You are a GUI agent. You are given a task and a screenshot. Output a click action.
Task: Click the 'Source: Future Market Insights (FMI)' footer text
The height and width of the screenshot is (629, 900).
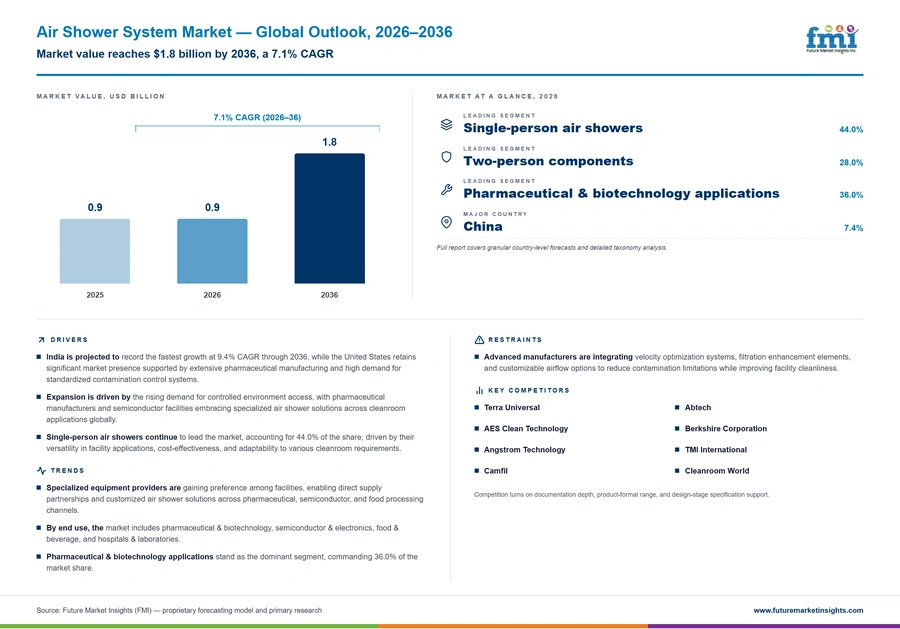click(94, 611)
